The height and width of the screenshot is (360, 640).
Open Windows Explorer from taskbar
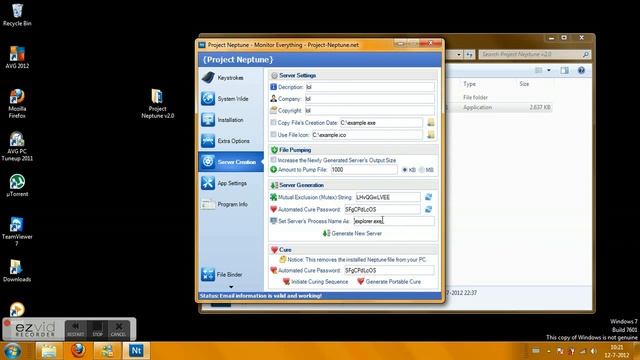pyautogui.click(x=49, y=351)
